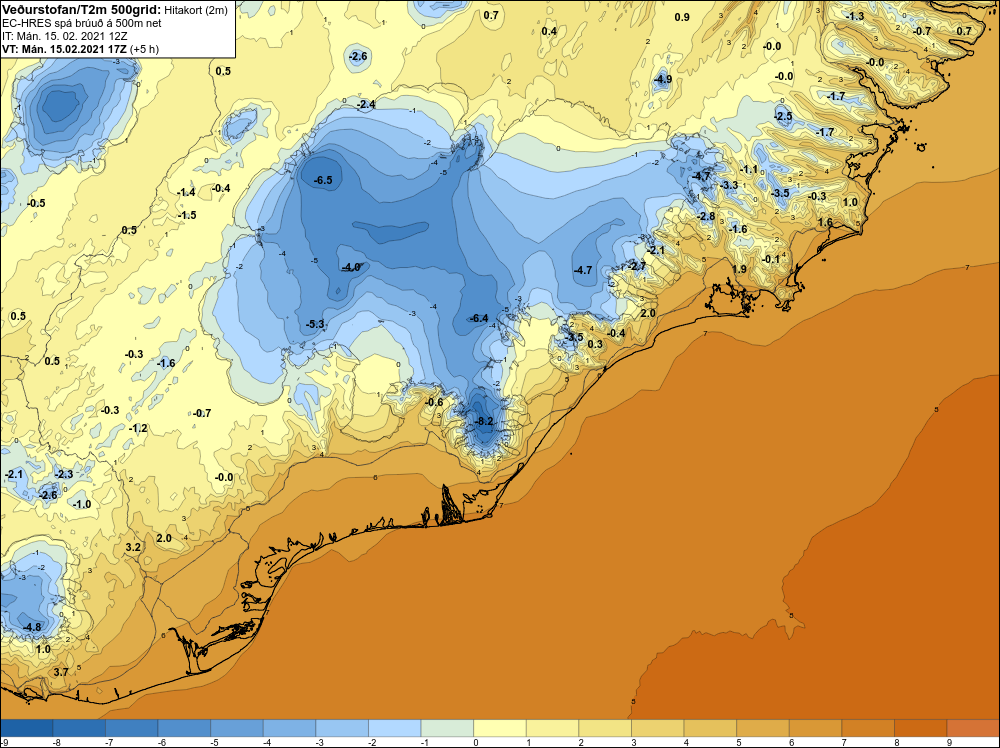Click the -8.2 temperature label on the map
Screen dimensions: 1000x748
pos(485,422)
